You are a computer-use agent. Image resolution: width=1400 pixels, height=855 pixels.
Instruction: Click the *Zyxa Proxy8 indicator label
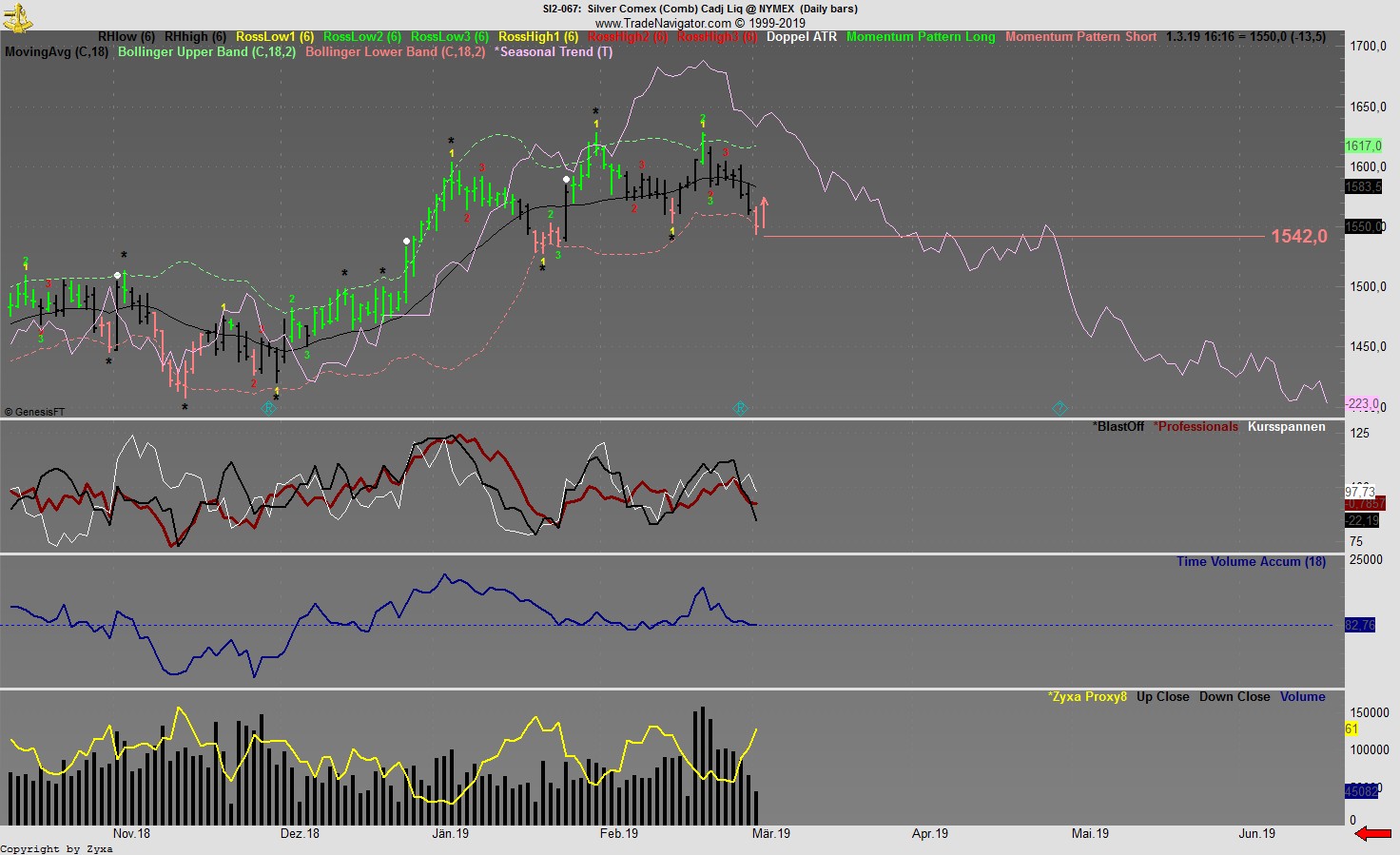coord(1087,697)
